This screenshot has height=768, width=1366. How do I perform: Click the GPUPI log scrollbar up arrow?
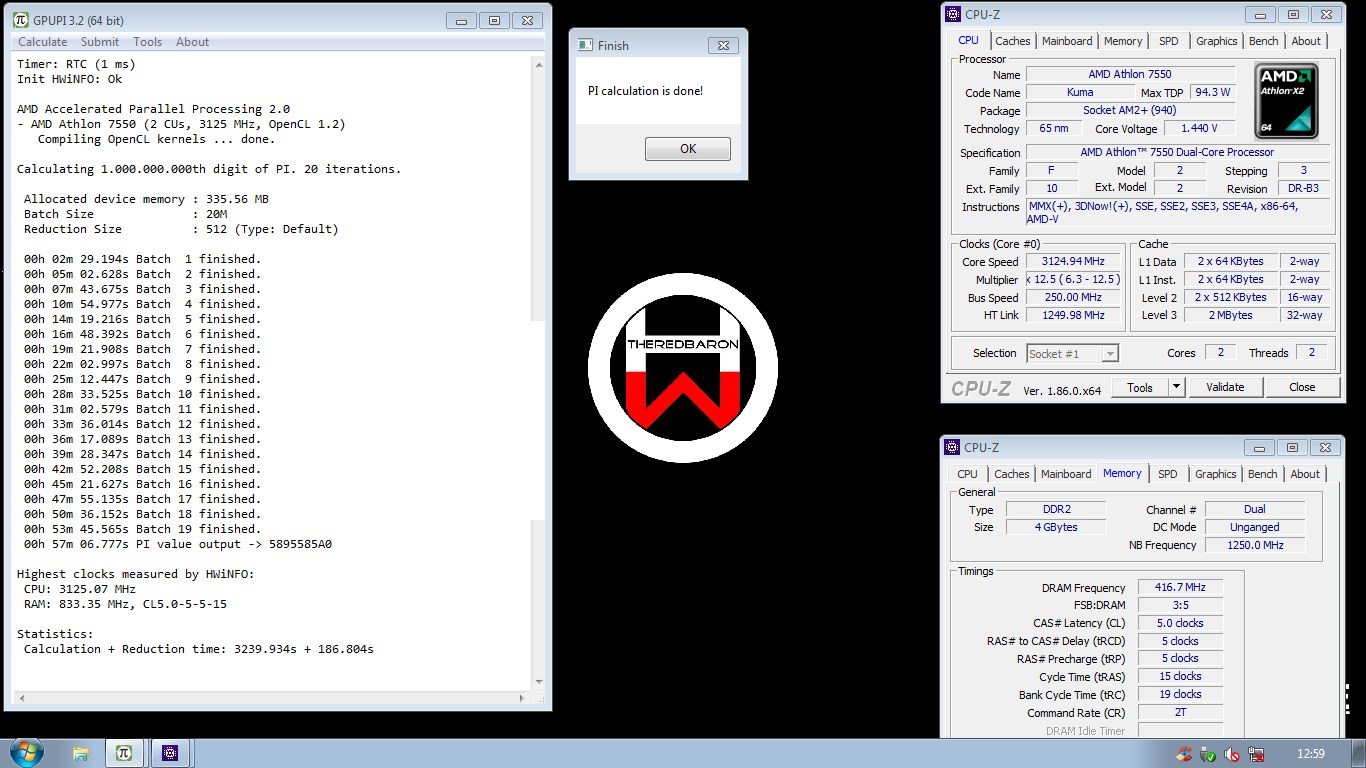coord(538,63)
